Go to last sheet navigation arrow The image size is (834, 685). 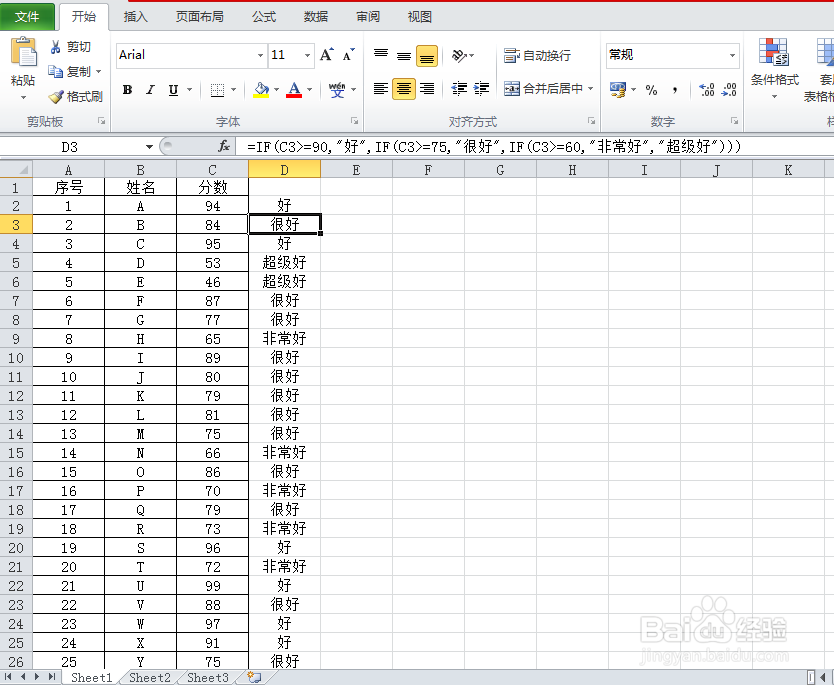coord(52,677)
